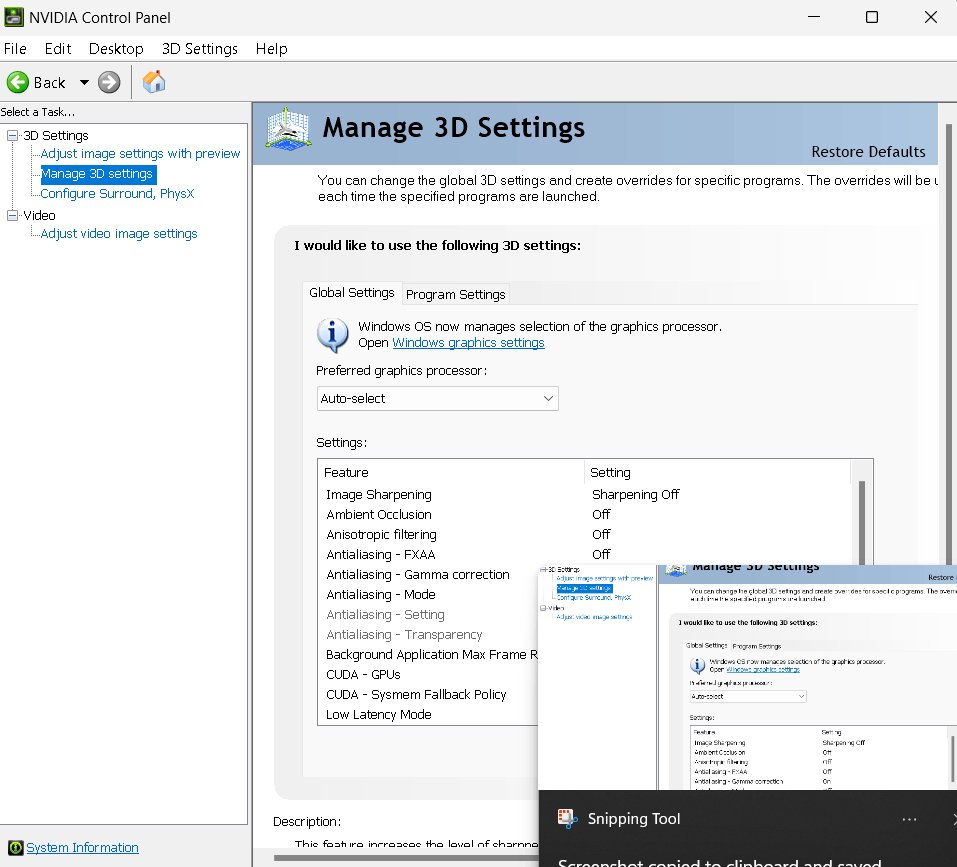Click the blue info icon
Viewport: 957px width, 867px height.
click(333, 335)
